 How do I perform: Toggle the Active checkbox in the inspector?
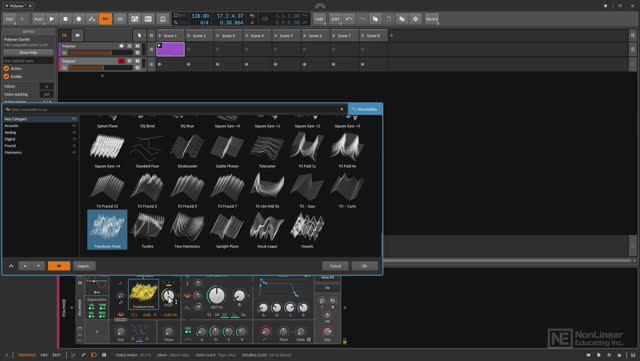tap(6, 68)
